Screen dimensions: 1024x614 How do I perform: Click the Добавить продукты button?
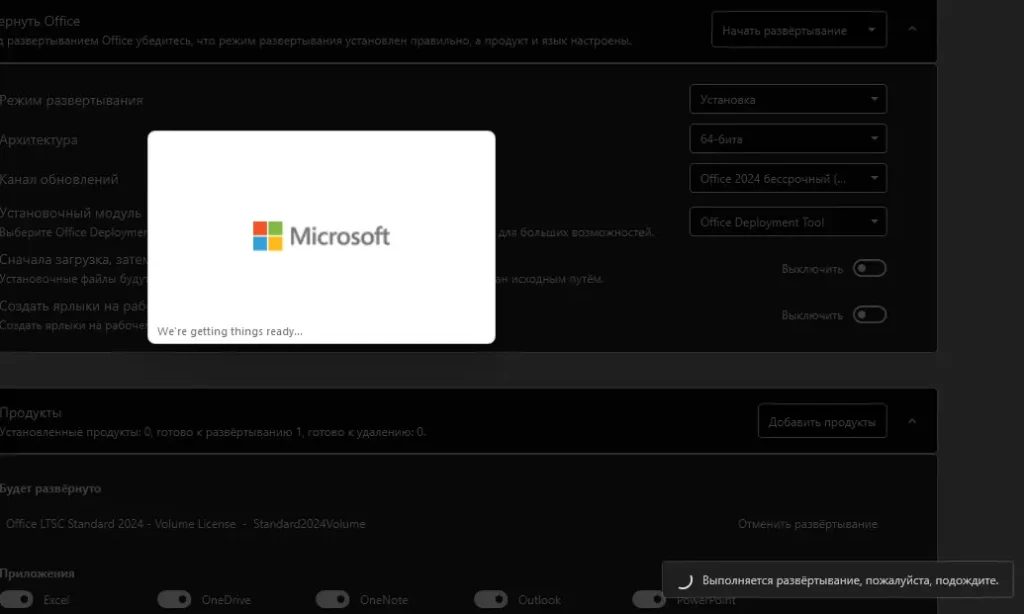tap(822, 422)
